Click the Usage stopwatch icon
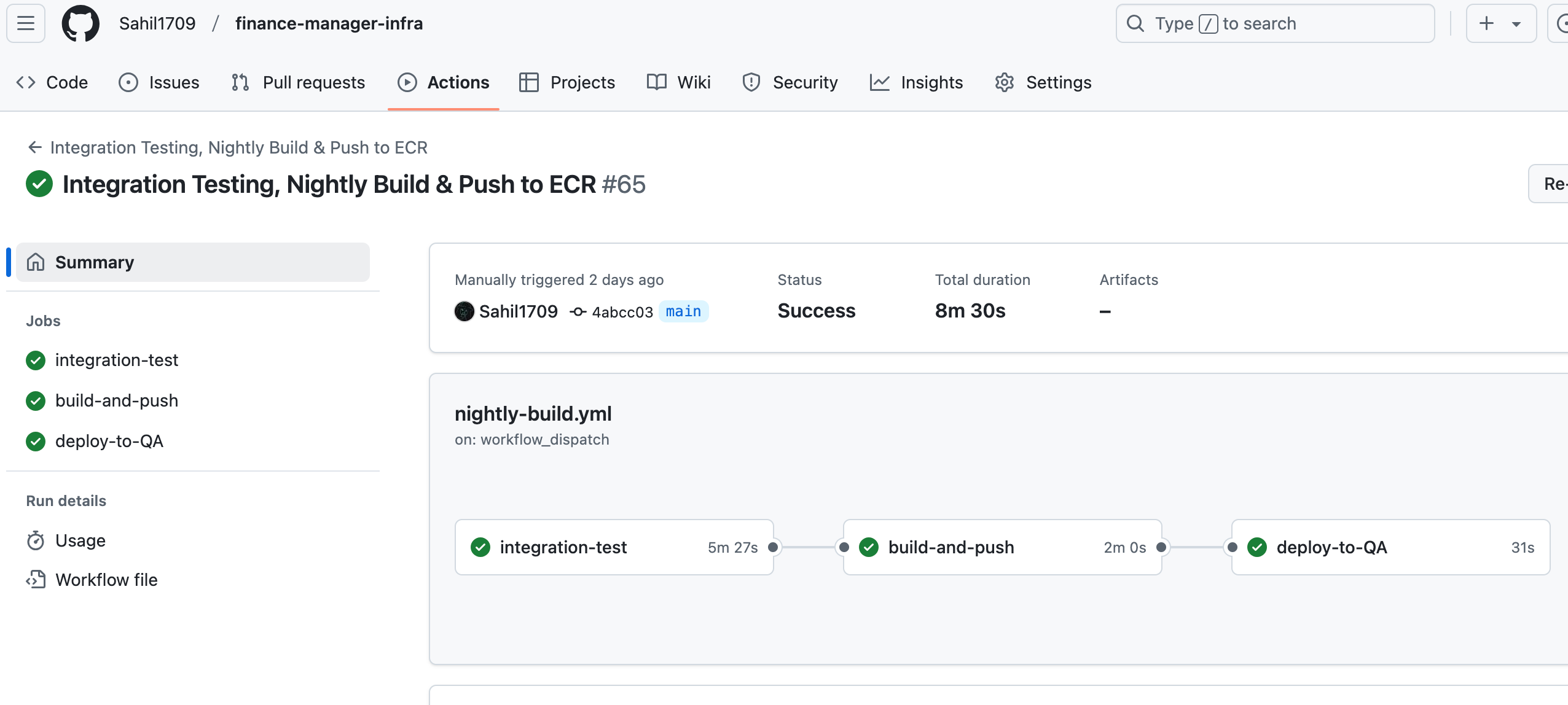The height and width of the screenshot is (705, 1568). point(36,540)
